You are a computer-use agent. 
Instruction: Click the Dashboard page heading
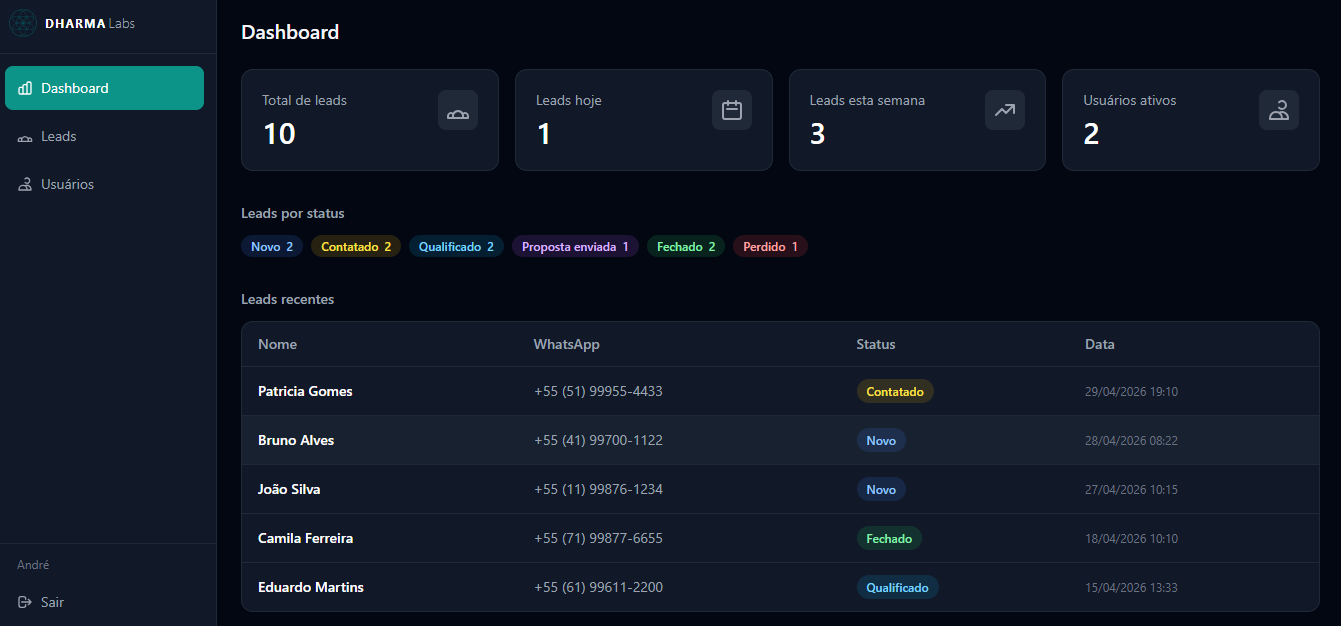(x=290, y=32)
